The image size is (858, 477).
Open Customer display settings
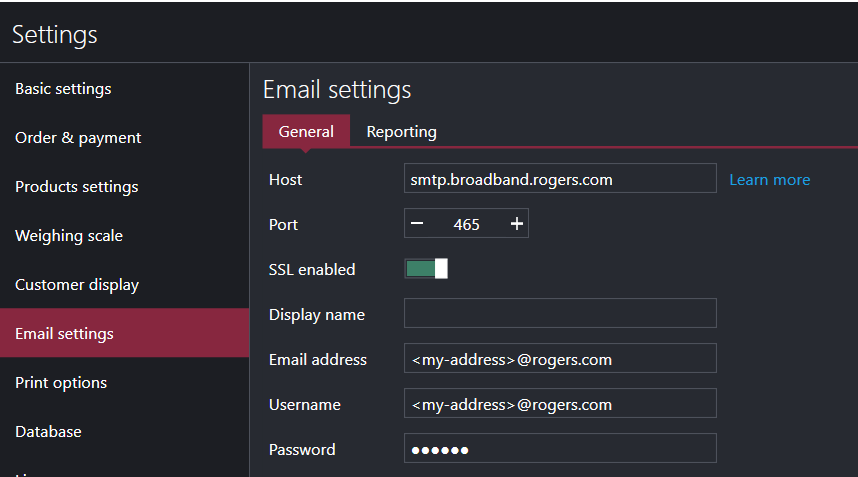click(x=77, y=285)
